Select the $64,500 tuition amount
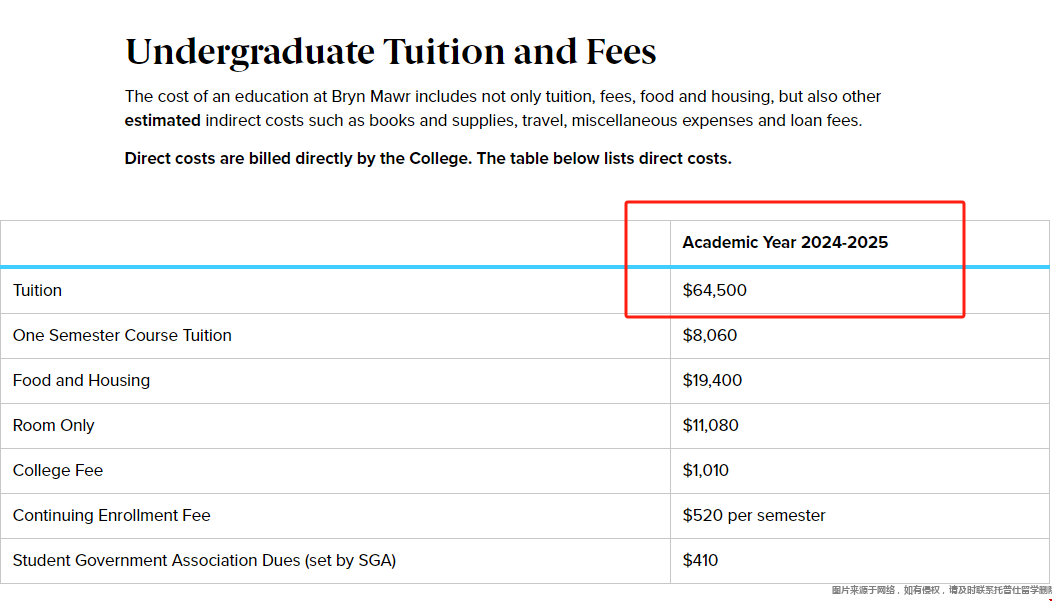This screenshot has width=1052, height=601. point(715,290)
